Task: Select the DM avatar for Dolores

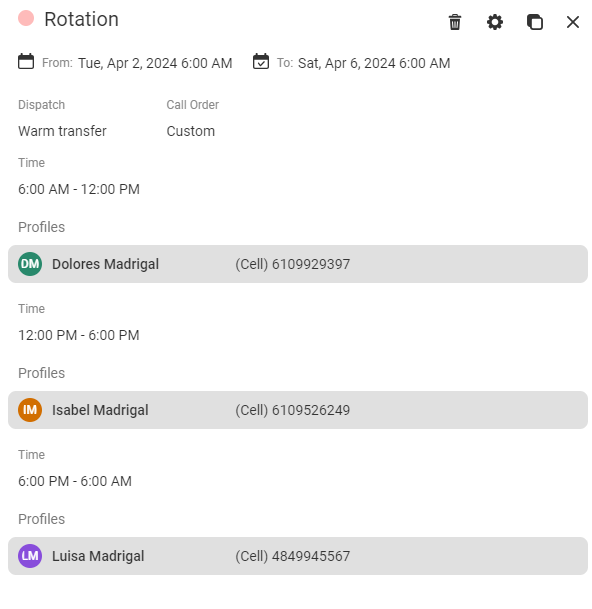Action: [30, 264]
